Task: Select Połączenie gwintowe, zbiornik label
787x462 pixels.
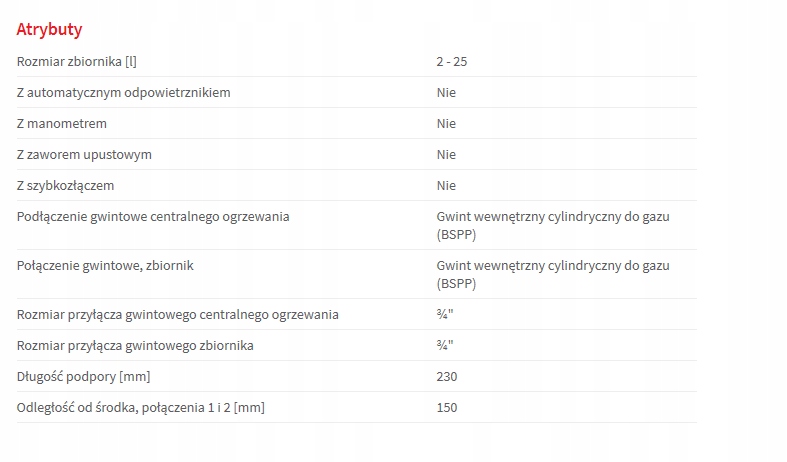Action: tap(105, 266)
